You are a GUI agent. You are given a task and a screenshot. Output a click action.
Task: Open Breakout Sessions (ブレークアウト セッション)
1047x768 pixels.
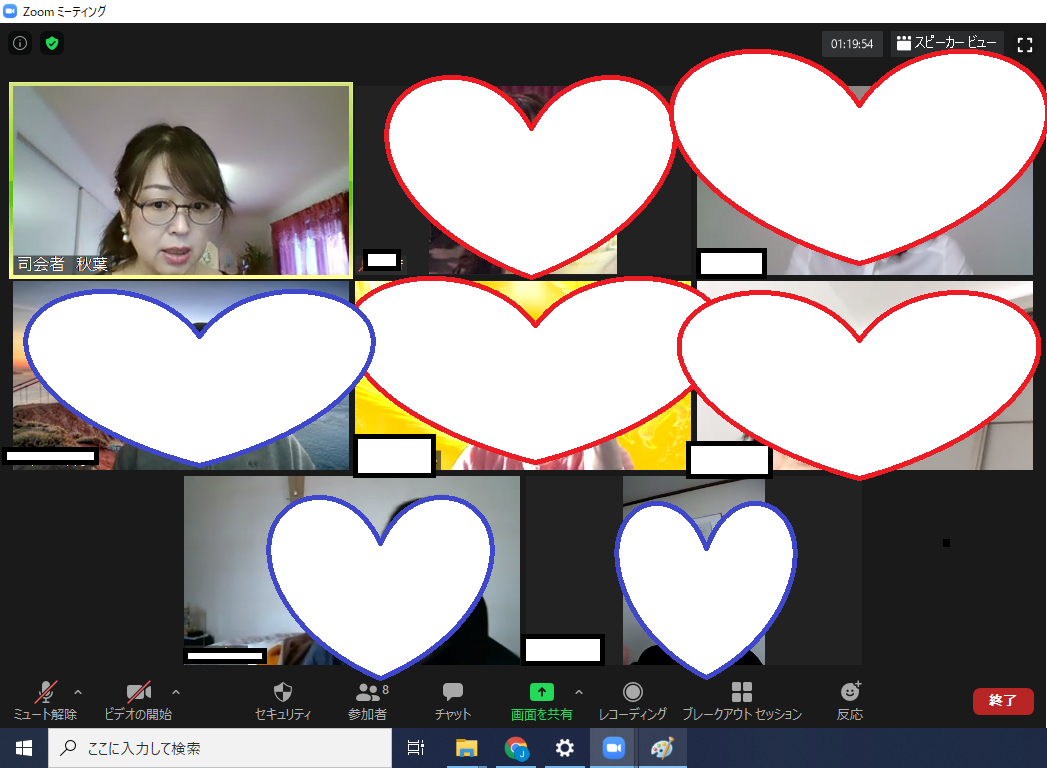click(x=742, y=701)
